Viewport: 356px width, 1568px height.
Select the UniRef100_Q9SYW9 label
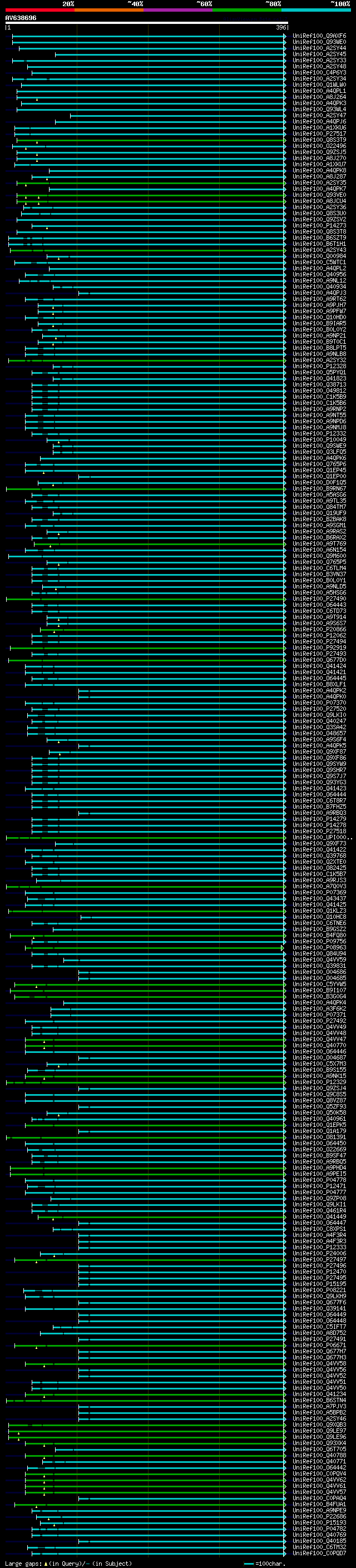(x=319, y=764)
